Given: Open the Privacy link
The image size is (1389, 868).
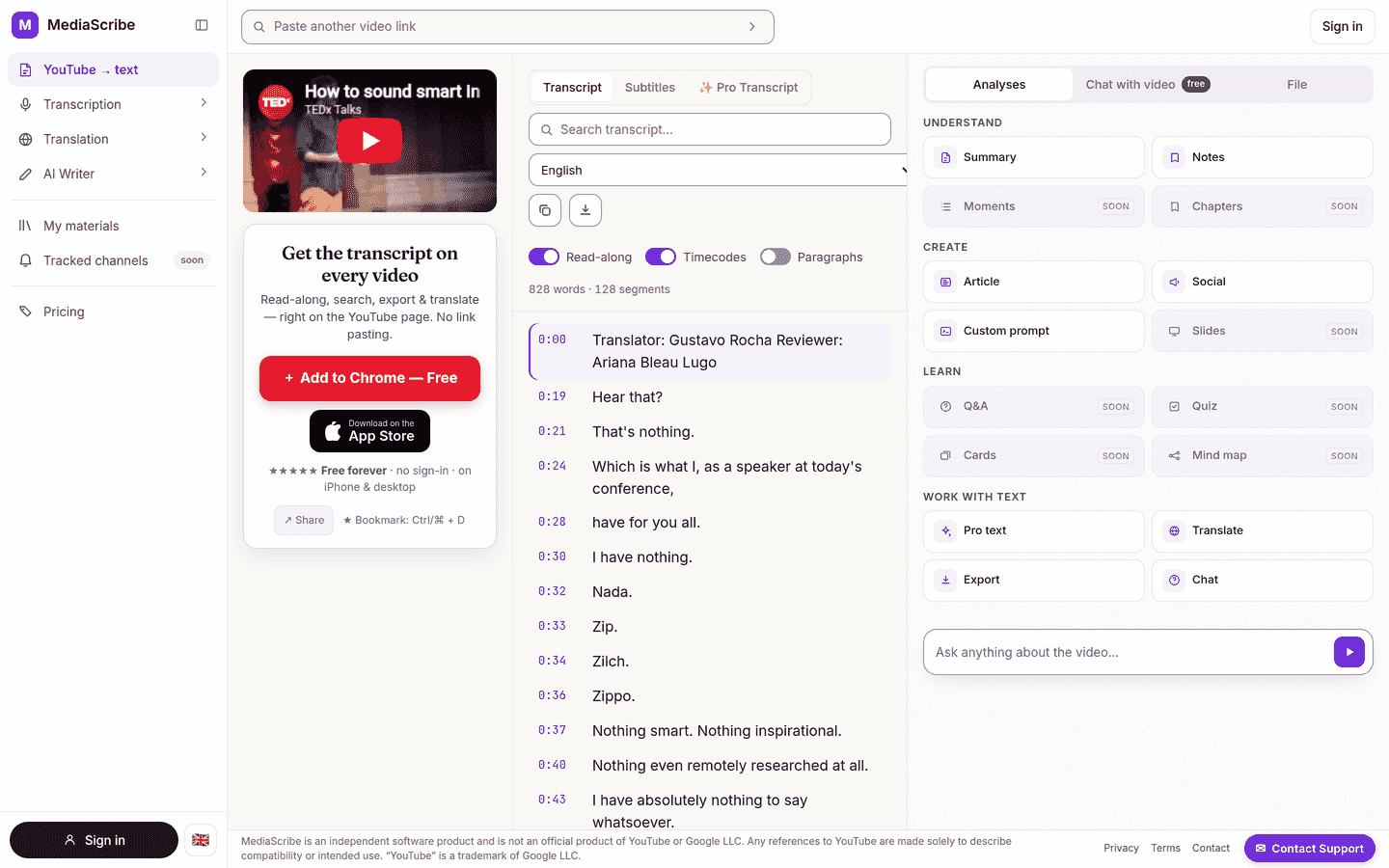Looking at the screenshot, I should tap(1121, 849).
